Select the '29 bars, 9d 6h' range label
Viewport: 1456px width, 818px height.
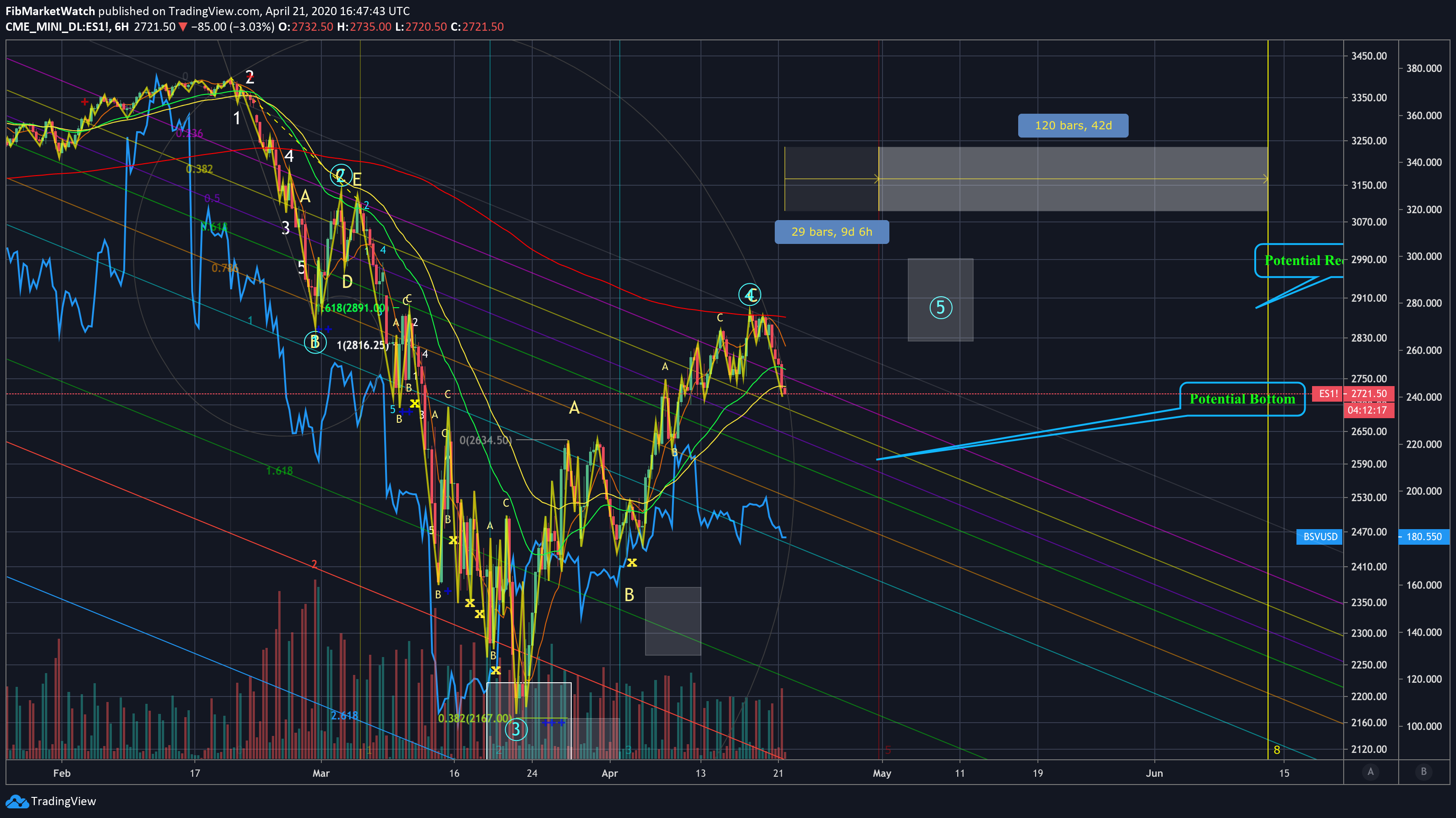832,232
